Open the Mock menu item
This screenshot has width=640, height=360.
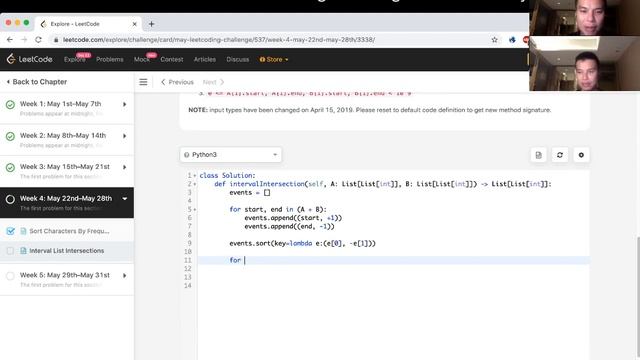142,60
